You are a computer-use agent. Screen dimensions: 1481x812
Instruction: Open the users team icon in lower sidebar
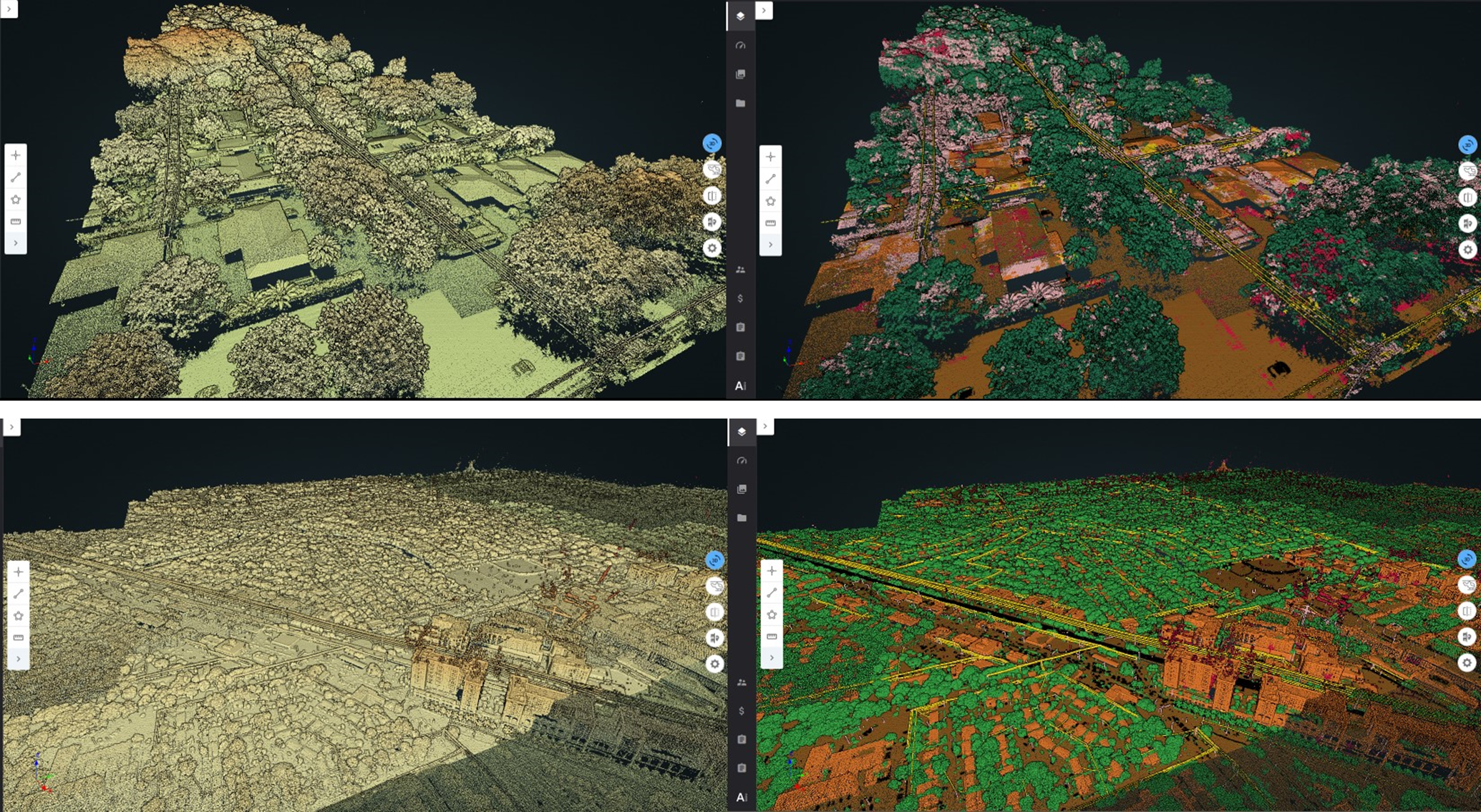(x=742, y=683)
